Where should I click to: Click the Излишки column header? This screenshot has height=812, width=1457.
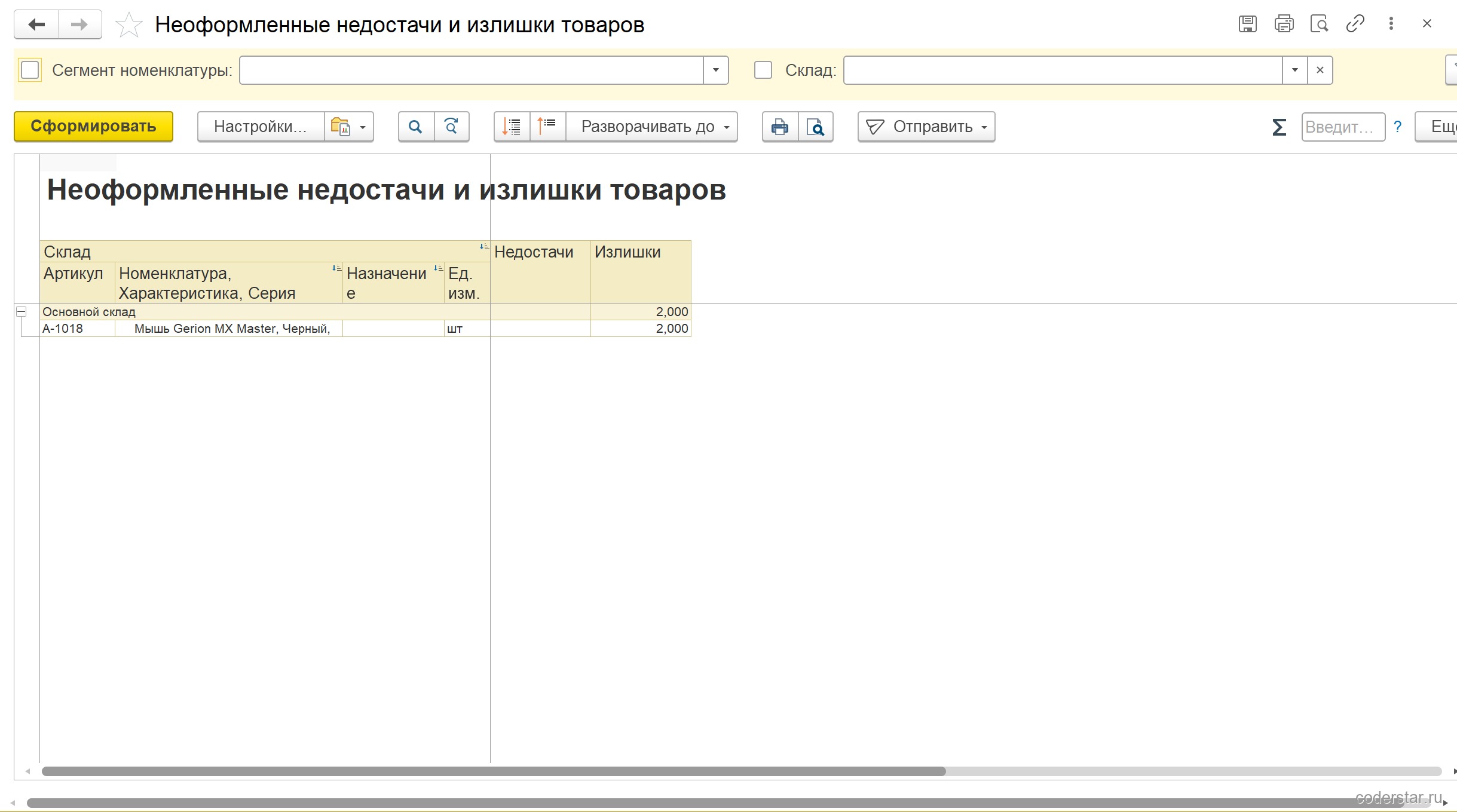pyautogui.click(x=641, y=271)
